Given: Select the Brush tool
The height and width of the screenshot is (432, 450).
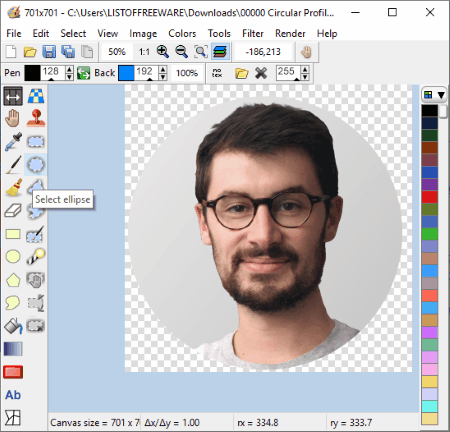Looking at the screenshot, I should click(13, 188).
